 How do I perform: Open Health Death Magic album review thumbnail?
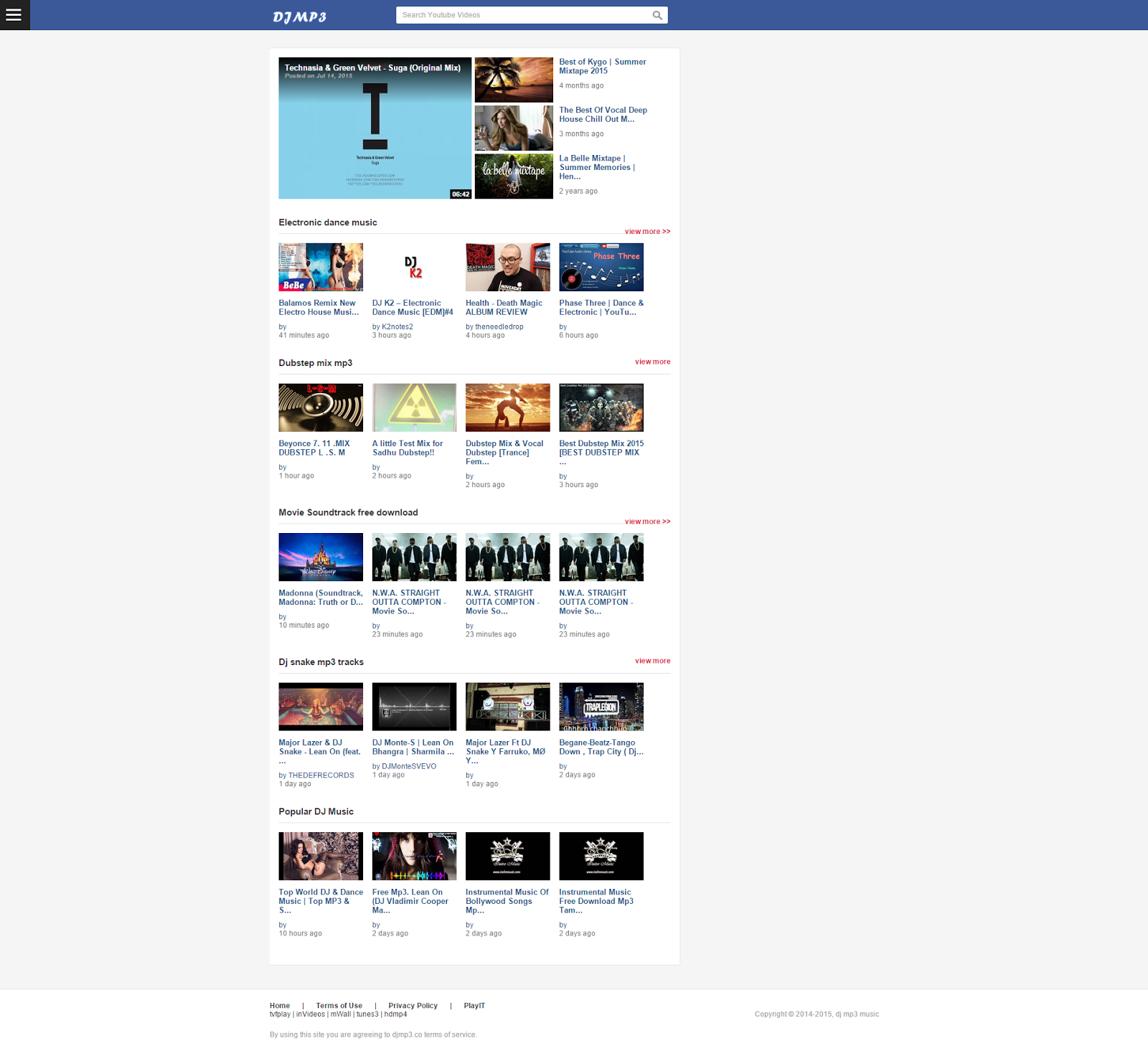(508, 267)
